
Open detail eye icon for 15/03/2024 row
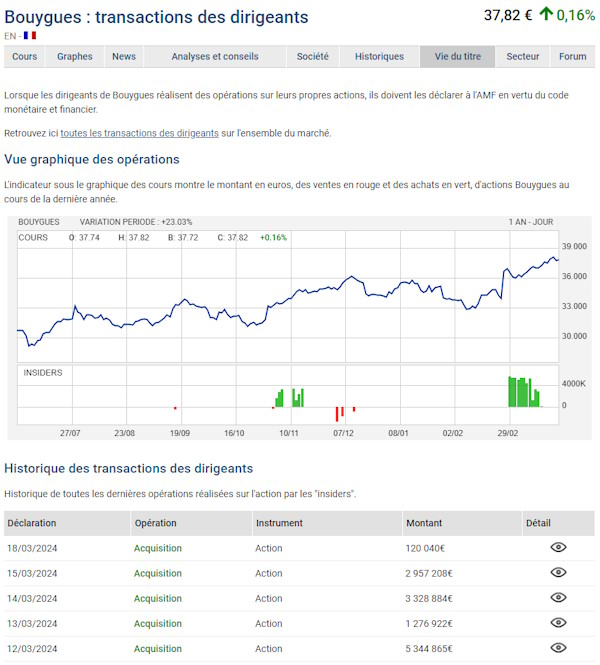pyautogui.click(x=558, y=572)
